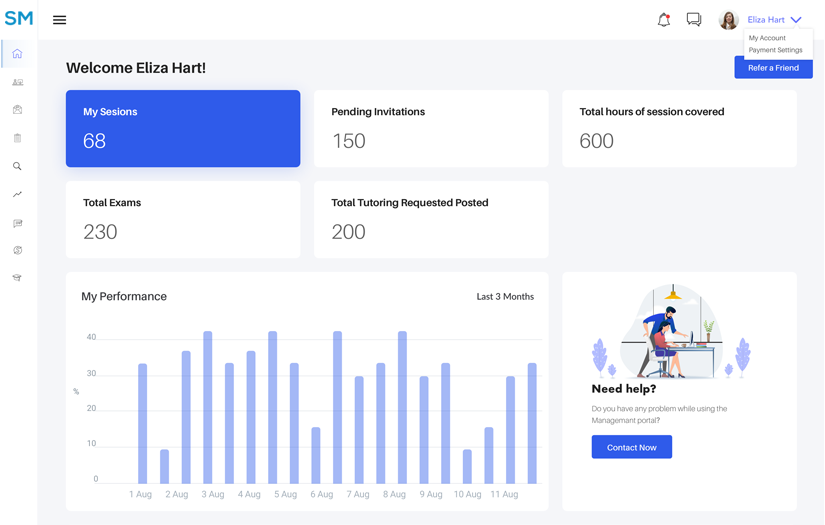The width and height of the screenshot is (825, 525).
Task: Choose Payment Settings menu item
Action: point(775,50)
